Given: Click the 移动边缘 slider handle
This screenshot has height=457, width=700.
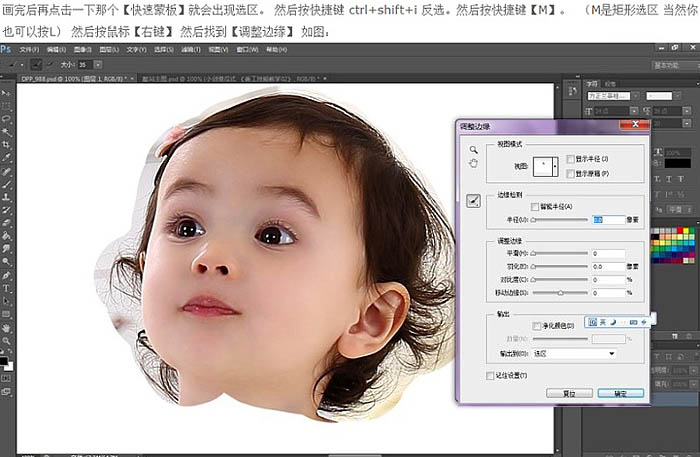Looking at the screenshot, I should pos(560,292).
